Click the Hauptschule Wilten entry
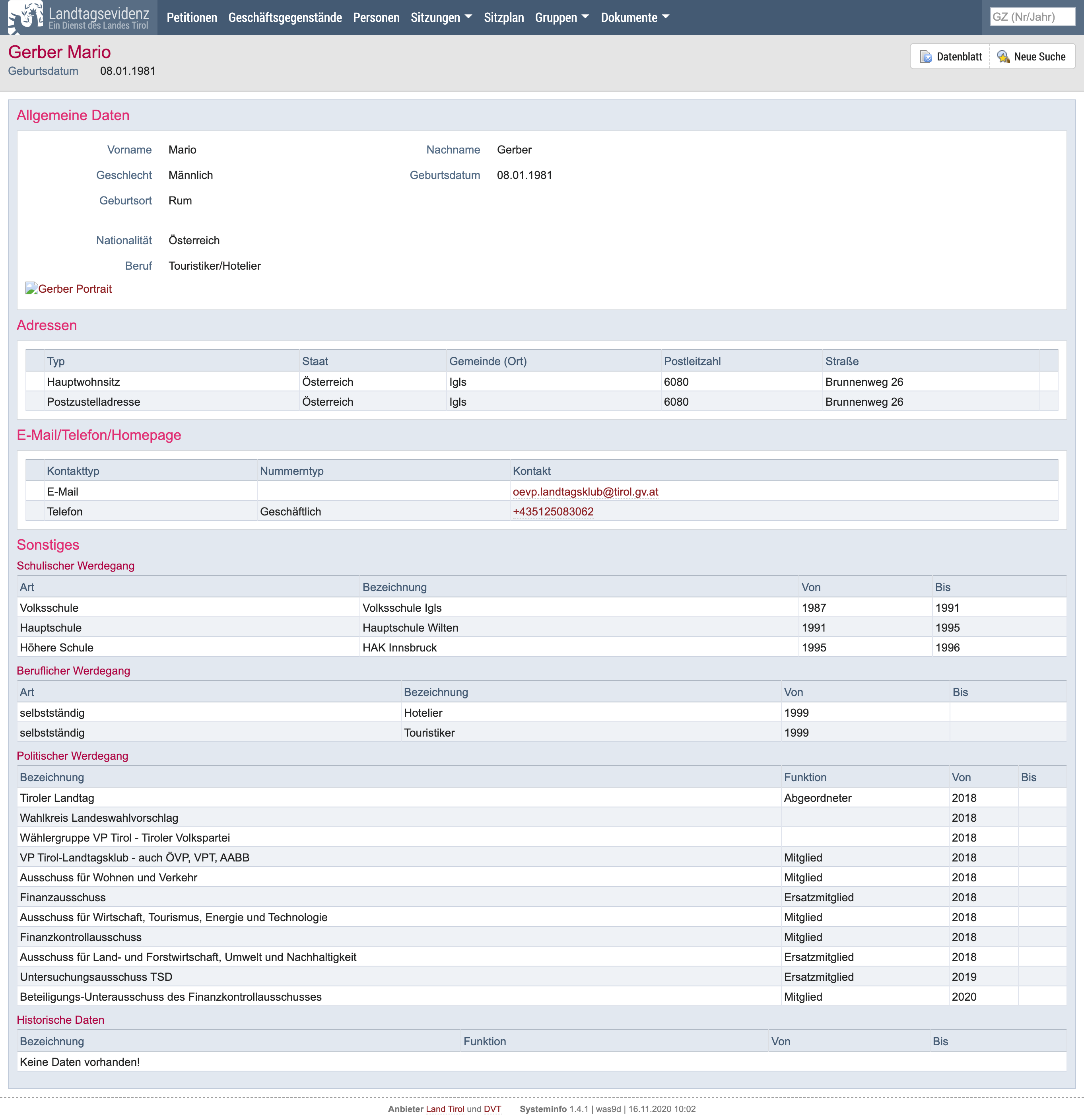Viewport: 1084px width, 1120px height. (x=410, y=628)
